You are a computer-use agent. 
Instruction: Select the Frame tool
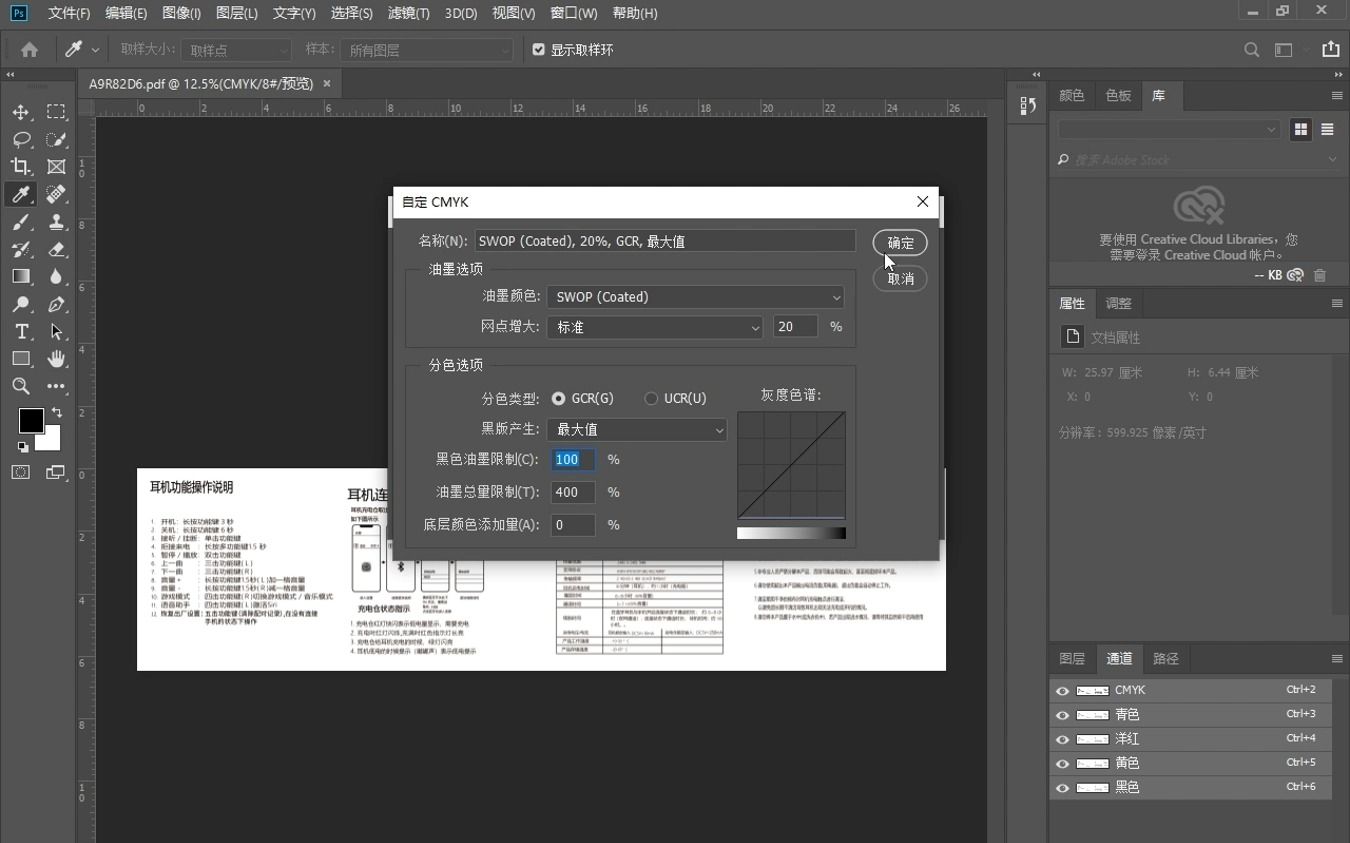[x=56, y=167]
